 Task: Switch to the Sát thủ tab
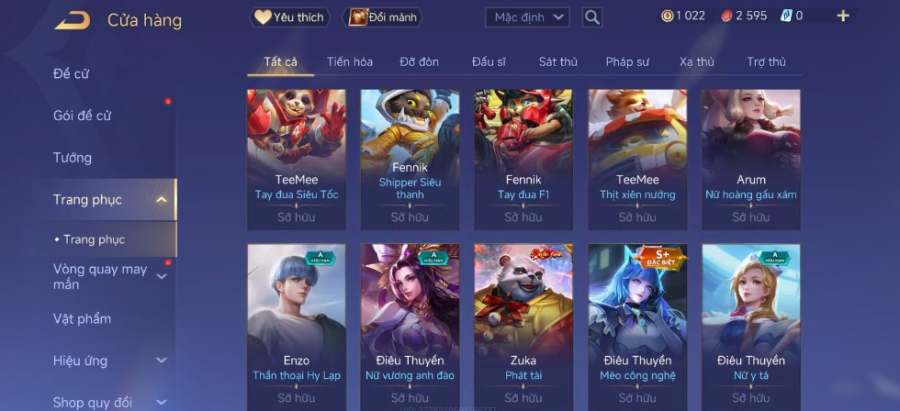[558, 62]
